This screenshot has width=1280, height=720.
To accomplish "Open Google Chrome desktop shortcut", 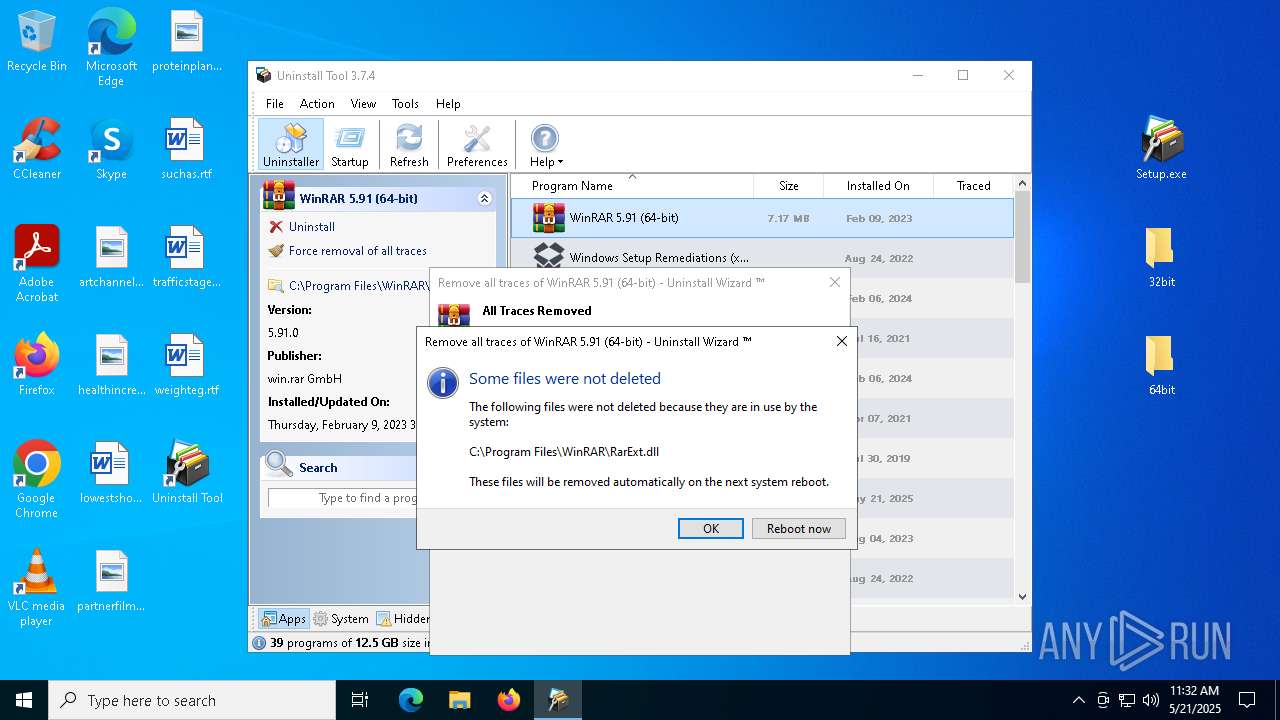I will point(37,480).
